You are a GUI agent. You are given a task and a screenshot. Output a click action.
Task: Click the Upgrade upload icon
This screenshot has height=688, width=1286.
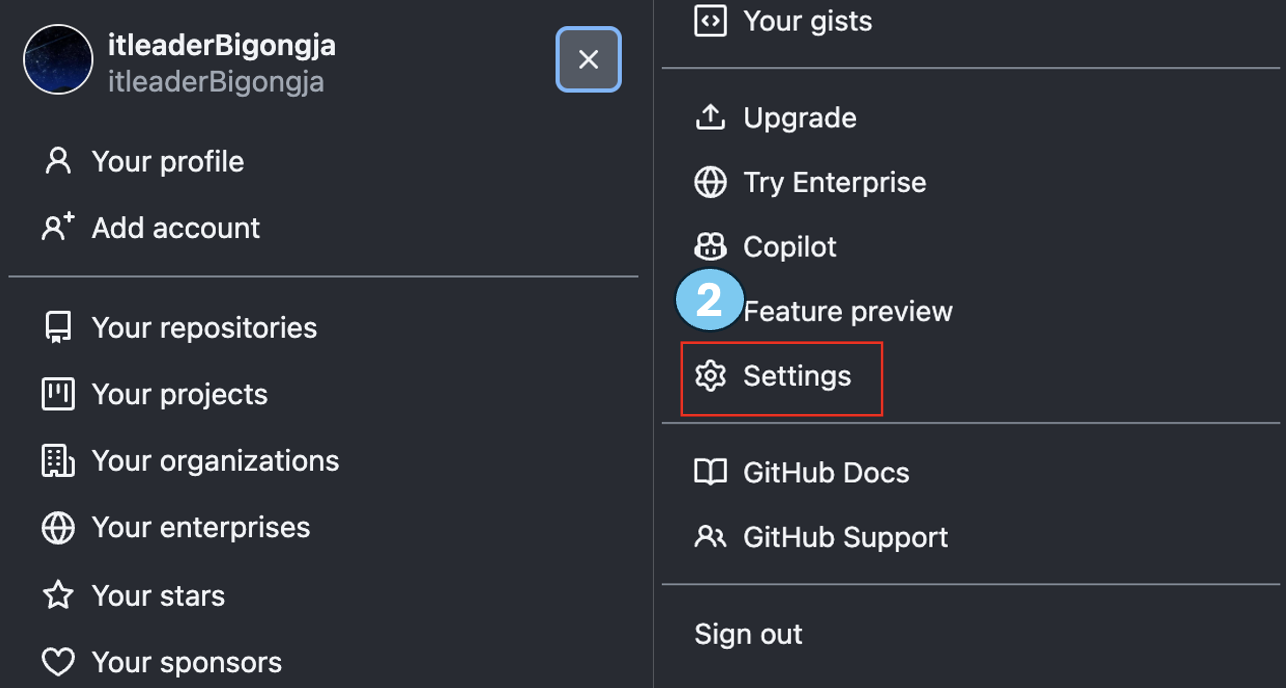click(710, 117)
